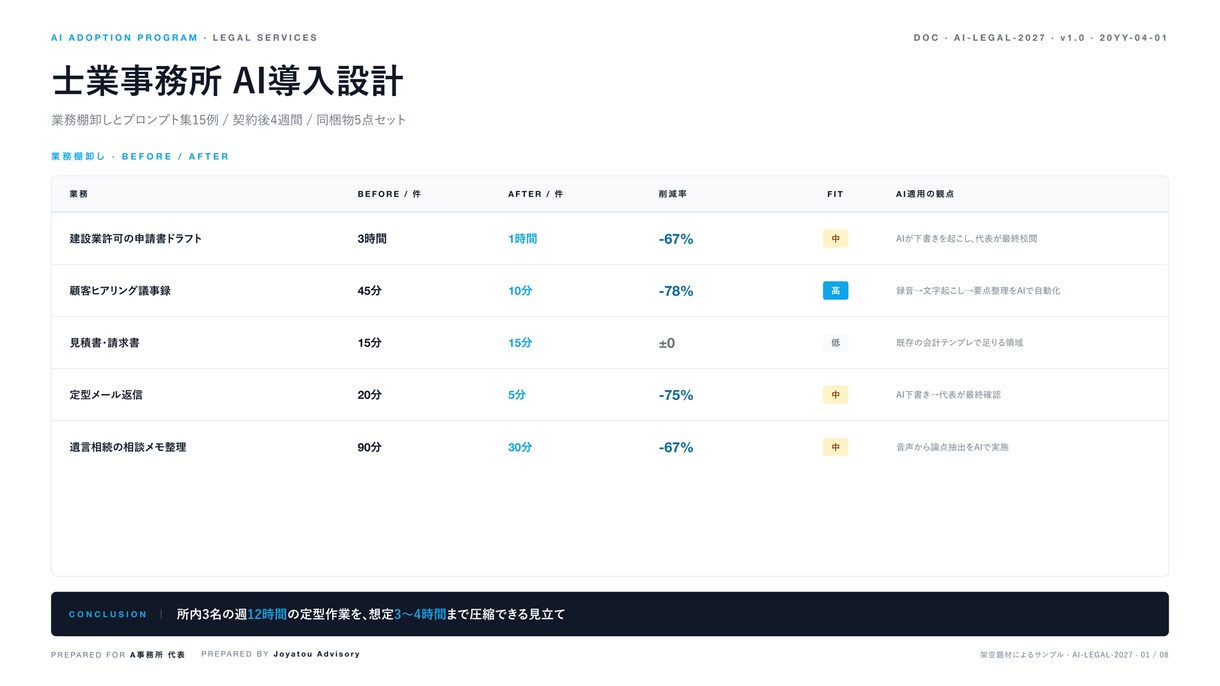Viewport: 1220px width, 686px height.
Task: Click the 1時間 after value
Action: [x=522, y=239]
